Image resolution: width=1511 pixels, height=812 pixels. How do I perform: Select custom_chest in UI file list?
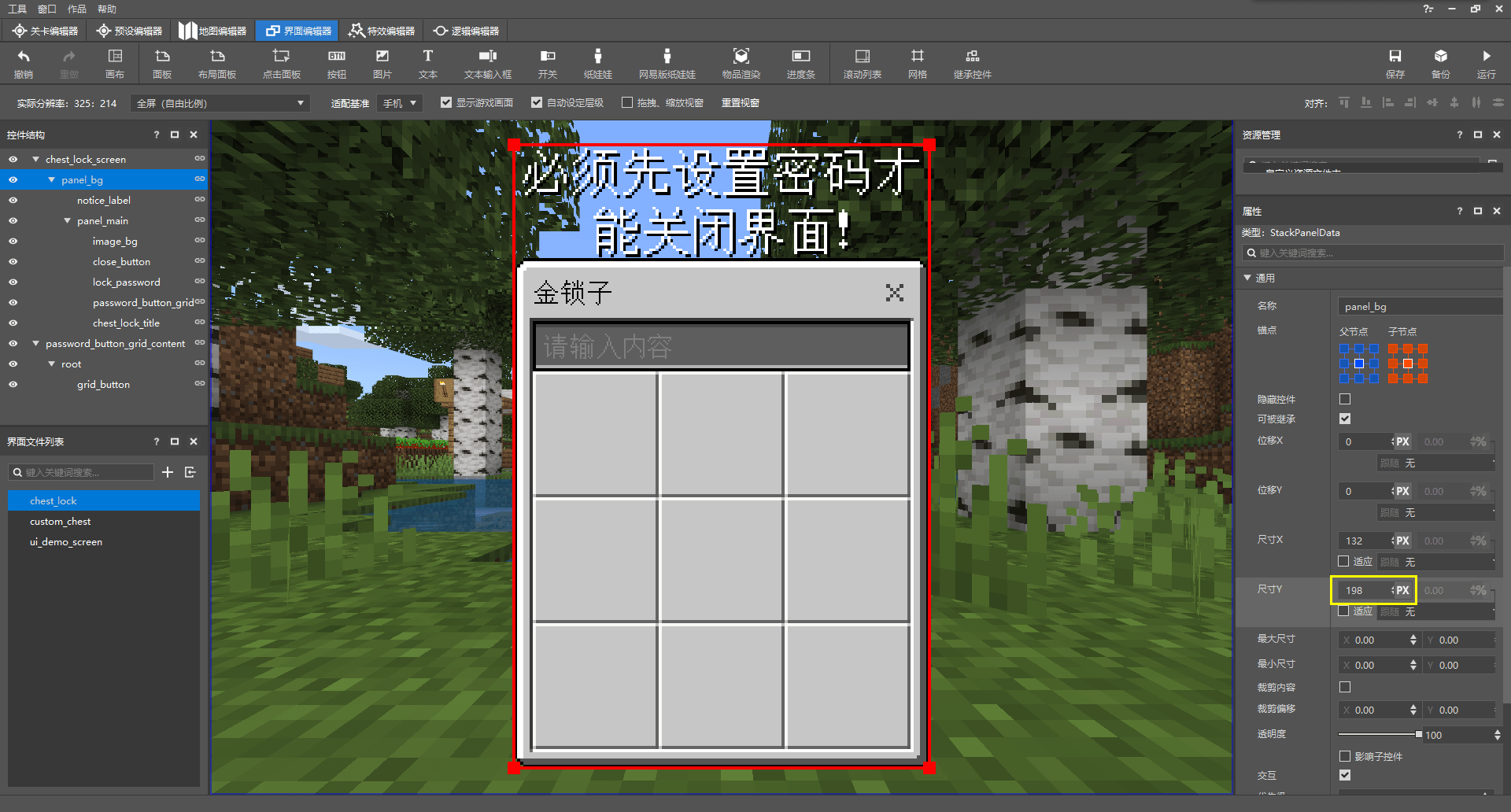point(103,521)
